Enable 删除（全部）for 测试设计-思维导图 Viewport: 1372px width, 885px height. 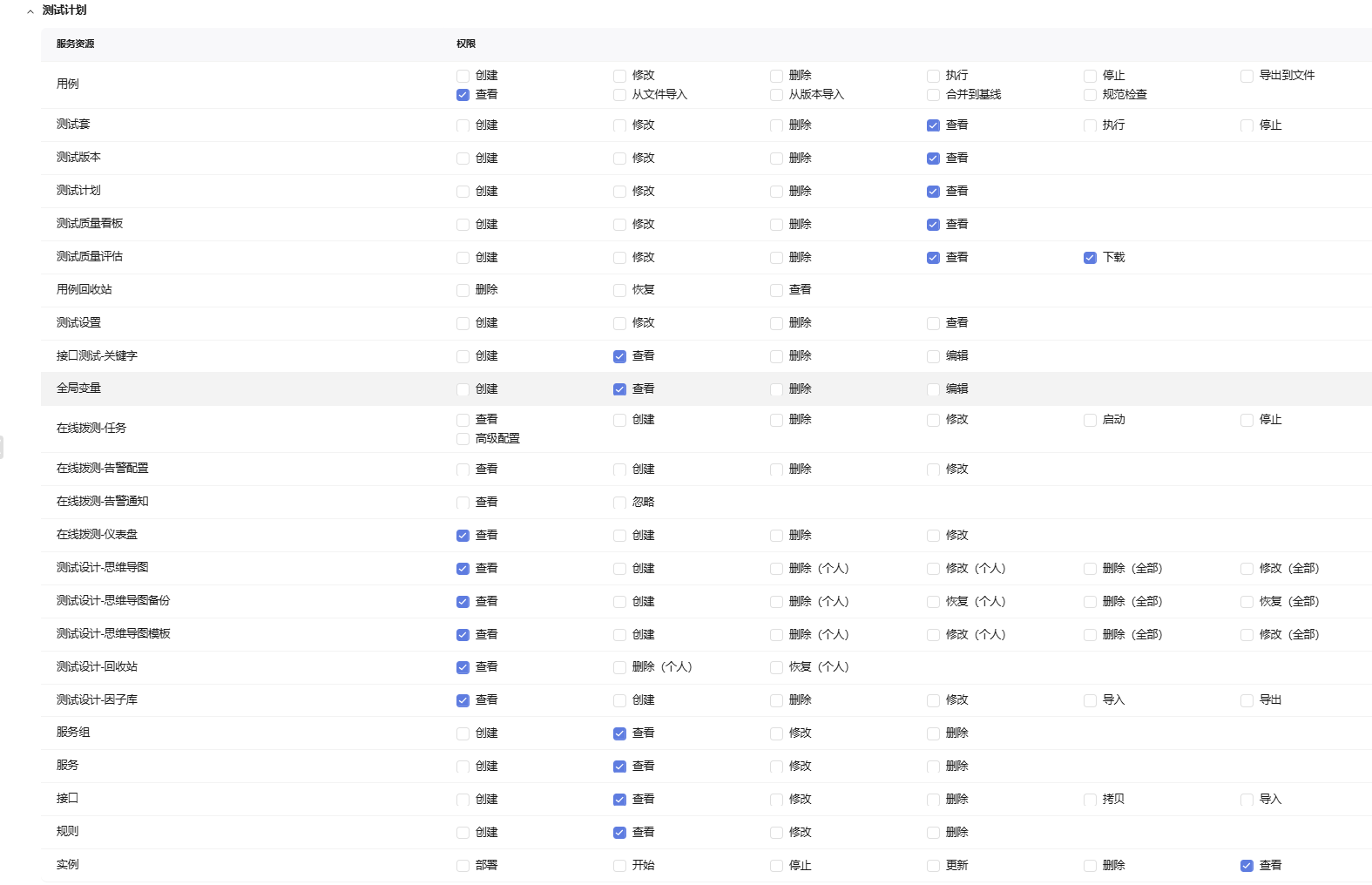1090,569
